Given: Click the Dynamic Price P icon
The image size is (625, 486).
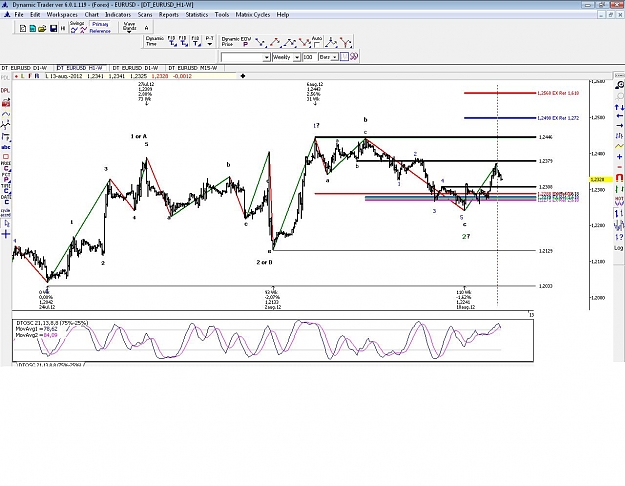Looking at the screenshot, I should click(245, 44).
